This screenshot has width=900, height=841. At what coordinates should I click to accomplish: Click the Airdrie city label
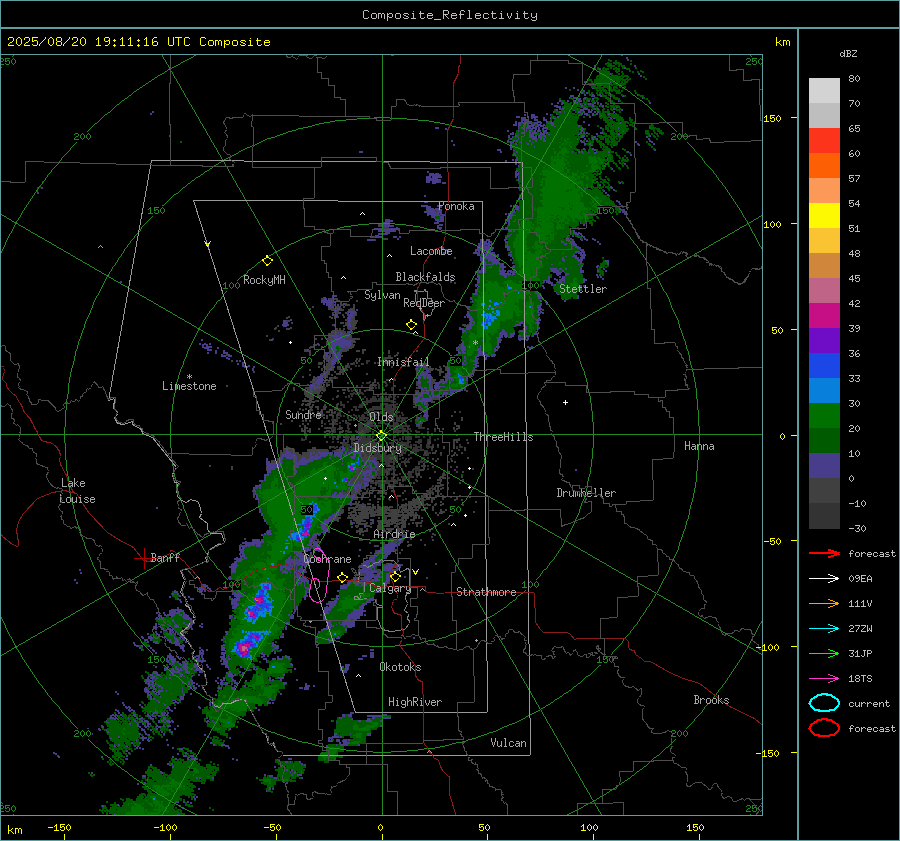[394, 534]
